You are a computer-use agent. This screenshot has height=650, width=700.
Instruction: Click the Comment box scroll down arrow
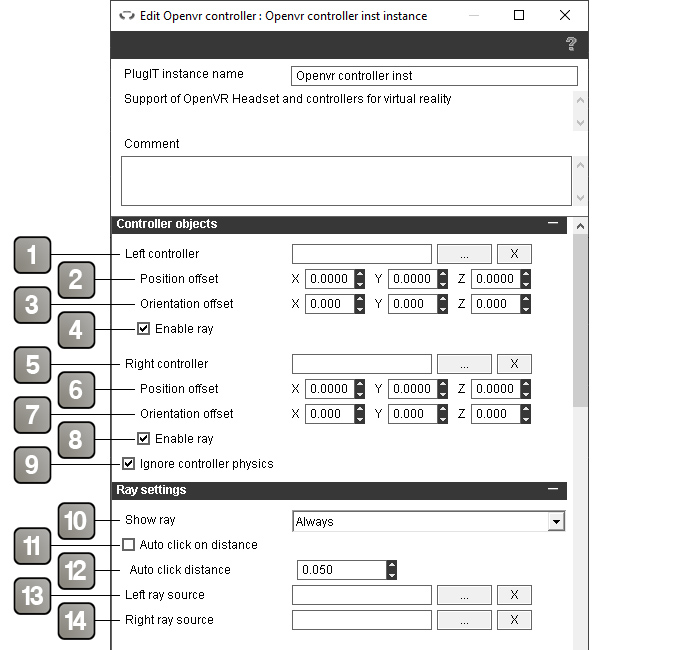tap(580, 197)
